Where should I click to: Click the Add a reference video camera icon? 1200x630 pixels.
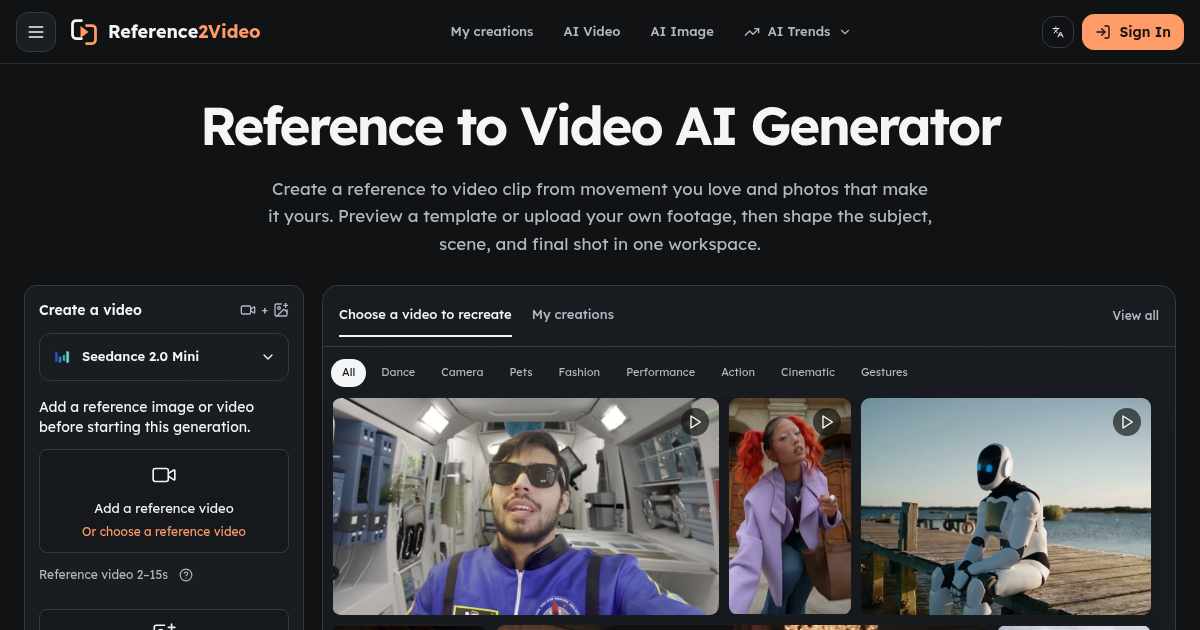[164, 475]
